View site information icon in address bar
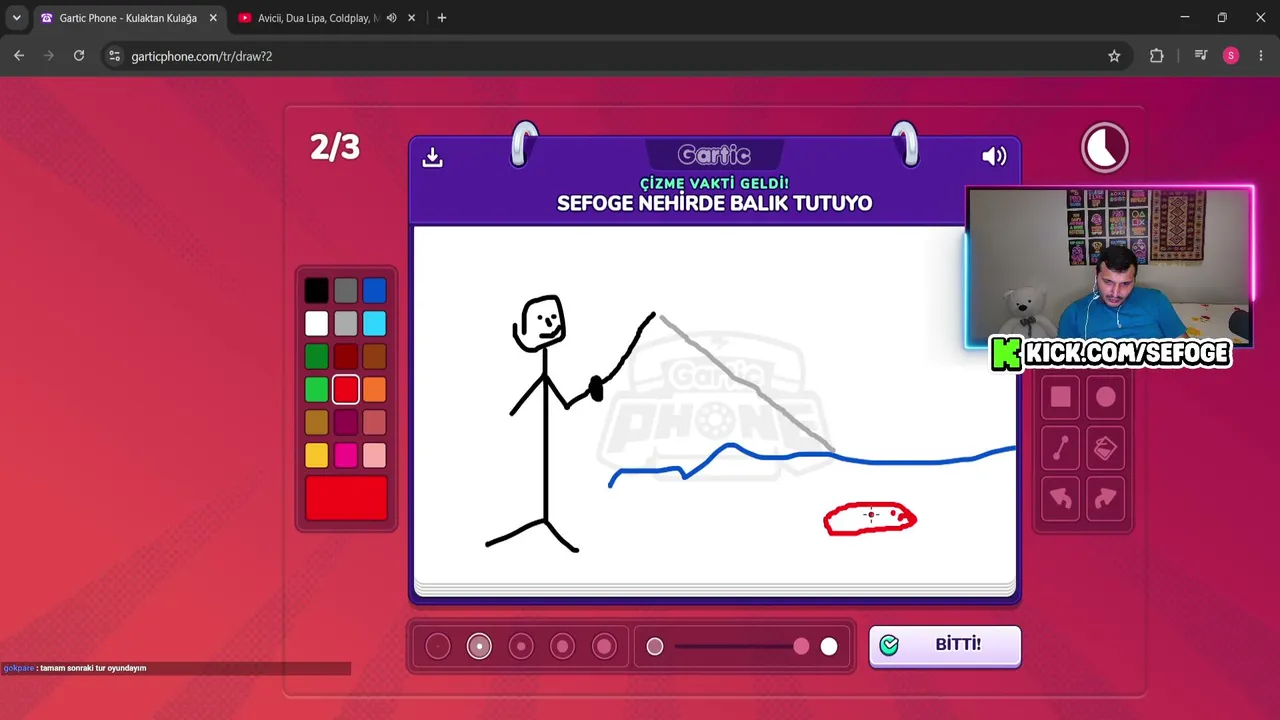The image size is (1280, 720). pos(115,56)
